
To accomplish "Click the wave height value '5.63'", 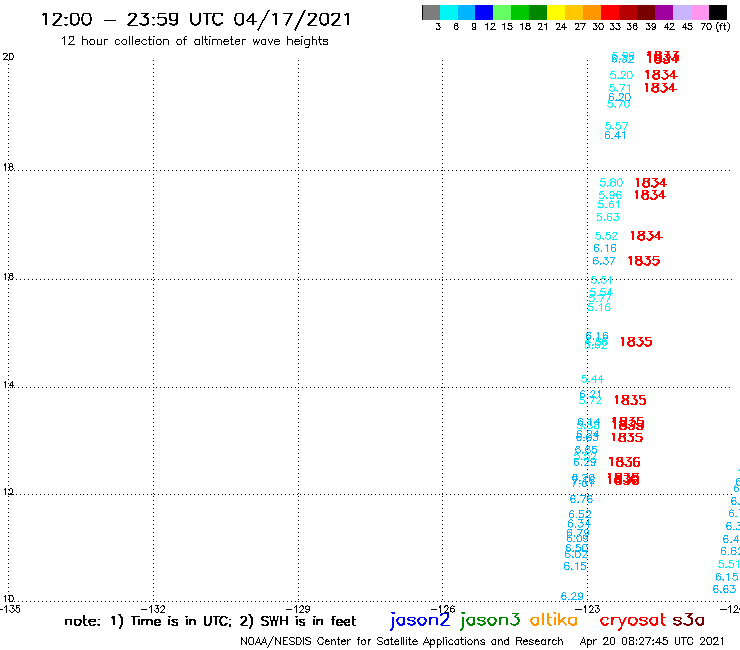I will click(x=608, y=217).
